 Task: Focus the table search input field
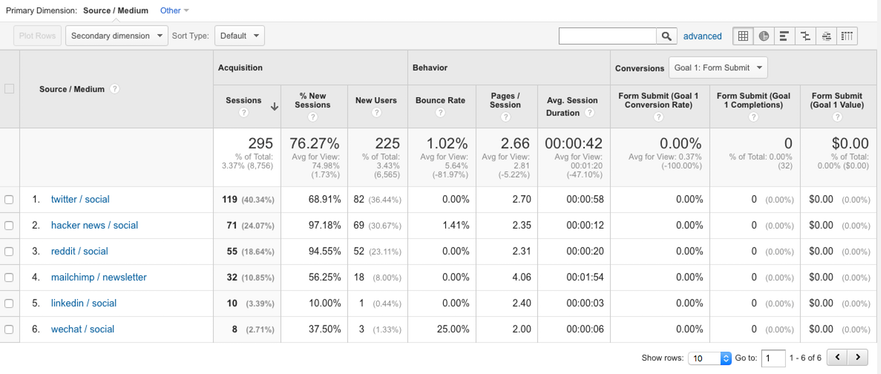point(608,36)
